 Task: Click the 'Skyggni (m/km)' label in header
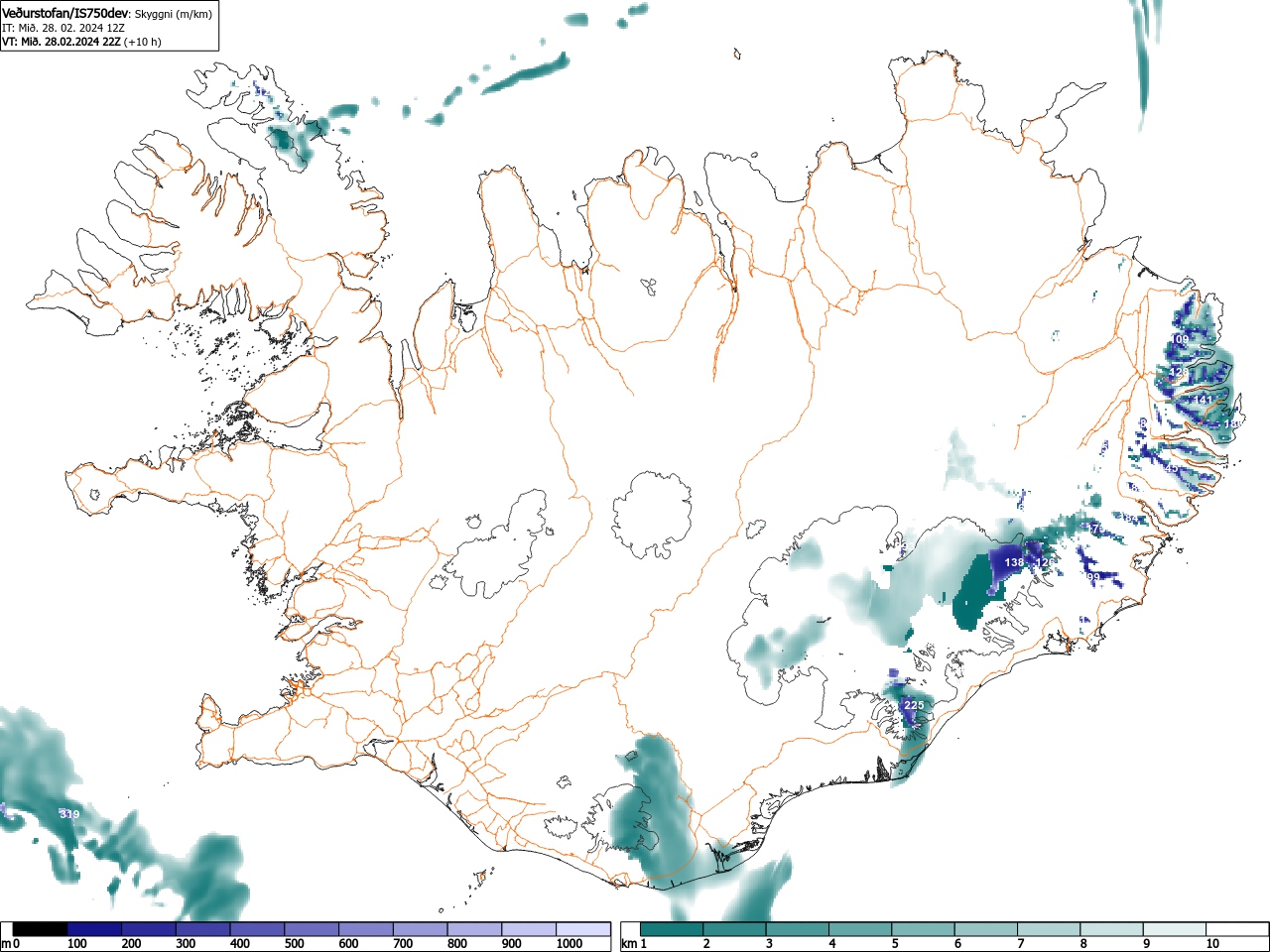click(x=172, y=13)
